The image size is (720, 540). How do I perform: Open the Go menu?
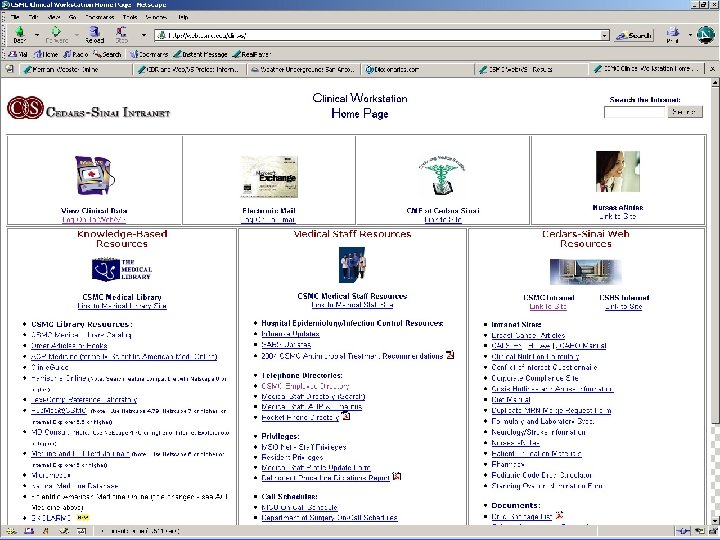[x=73, y=17]
